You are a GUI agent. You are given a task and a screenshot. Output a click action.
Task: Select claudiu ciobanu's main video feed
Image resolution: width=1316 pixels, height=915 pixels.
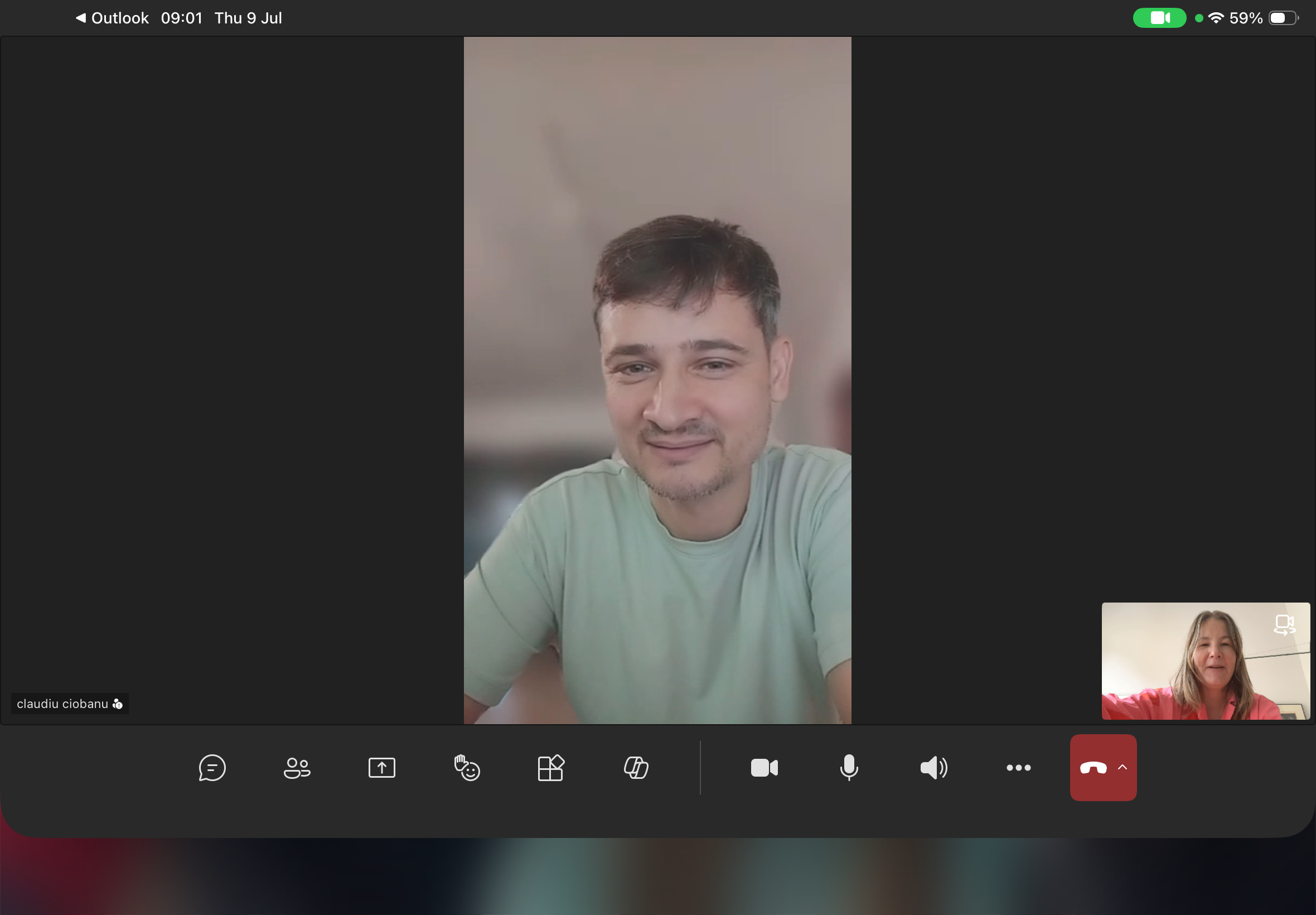click(657, 380)
